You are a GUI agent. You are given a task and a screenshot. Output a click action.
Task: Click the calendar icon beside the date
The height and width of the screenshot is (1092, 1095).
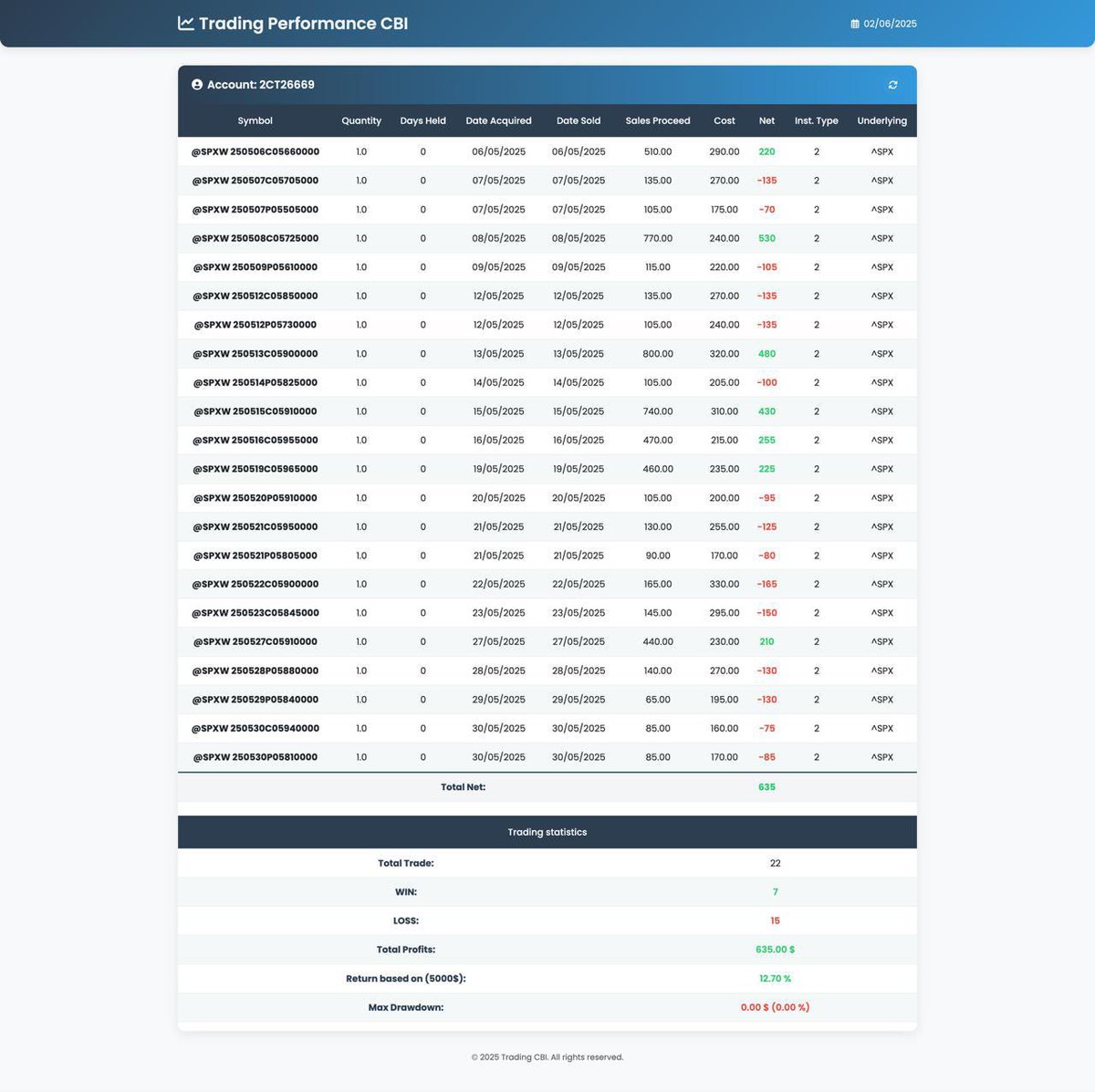click(855, 24)
